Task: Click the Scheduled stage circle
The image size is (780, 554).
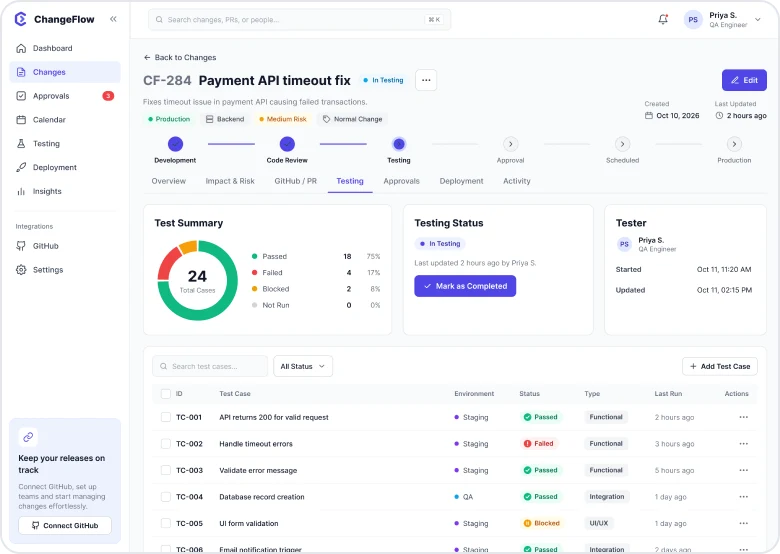Action: point(622,144)
